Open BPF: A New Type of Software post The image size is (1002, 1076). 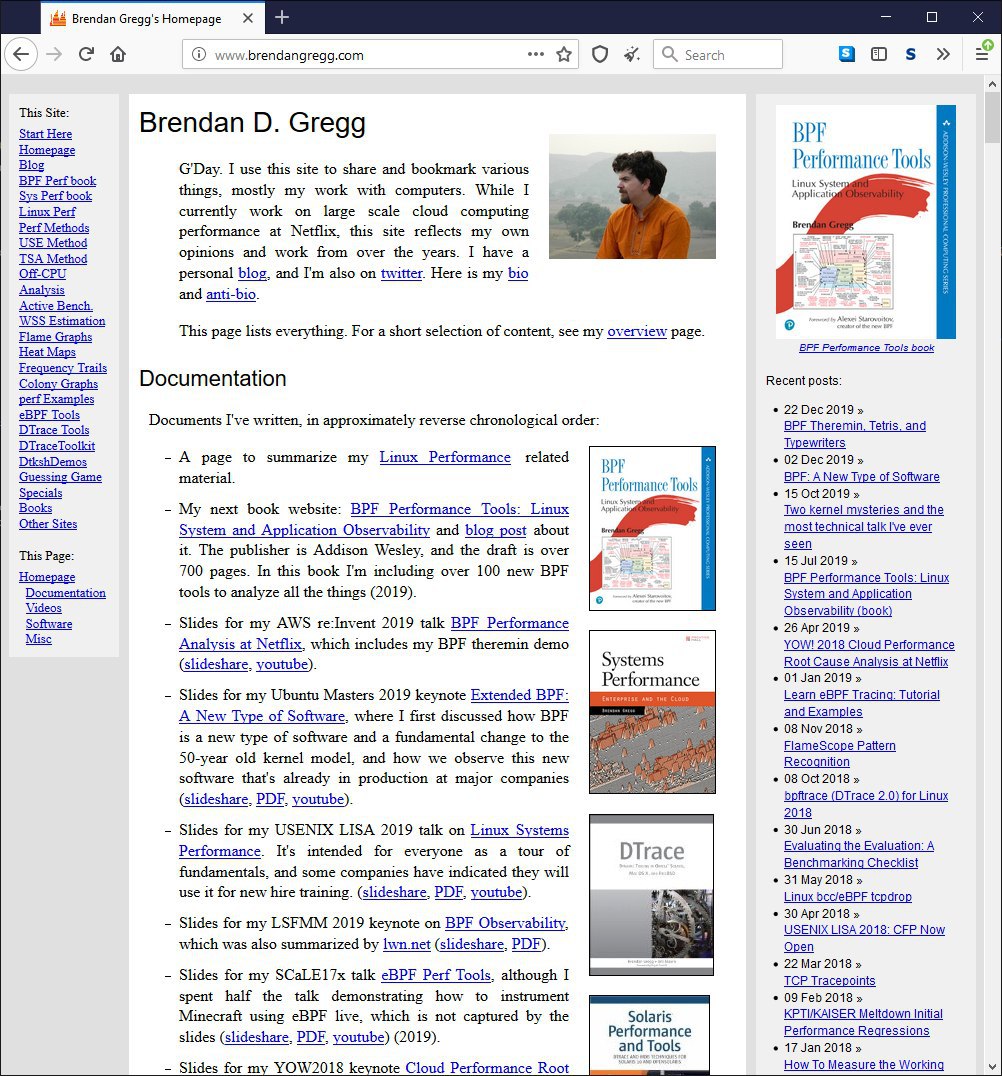point(861,476)
